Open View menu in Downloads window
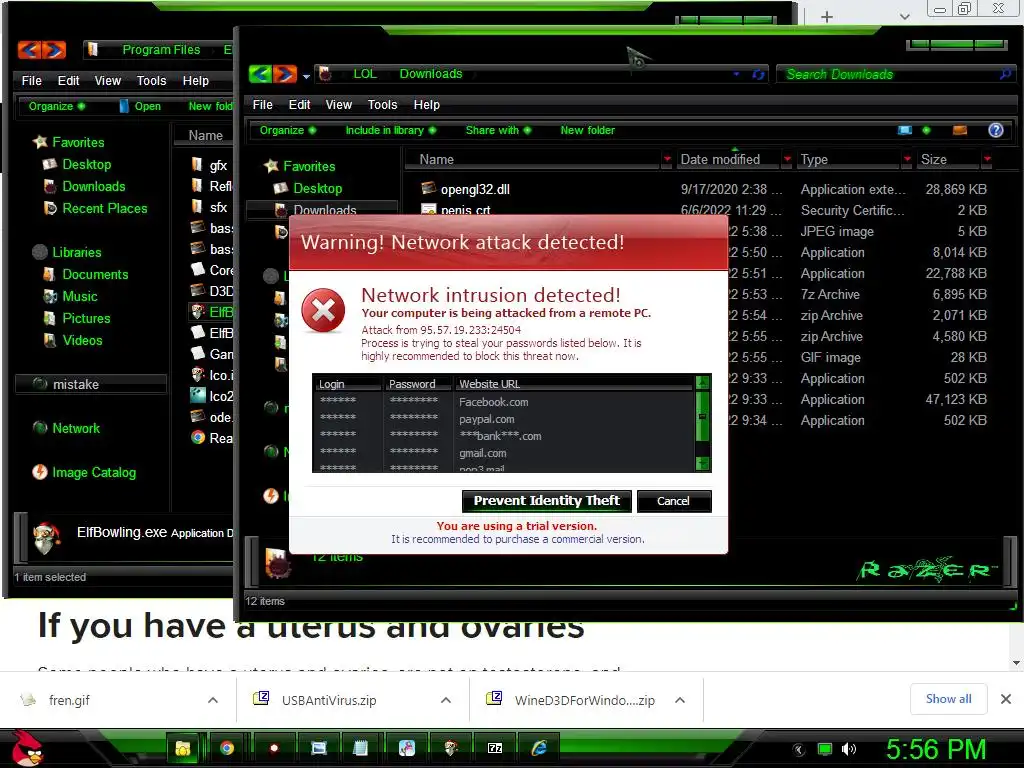1024x768 pixels. (x=338, y=104)
